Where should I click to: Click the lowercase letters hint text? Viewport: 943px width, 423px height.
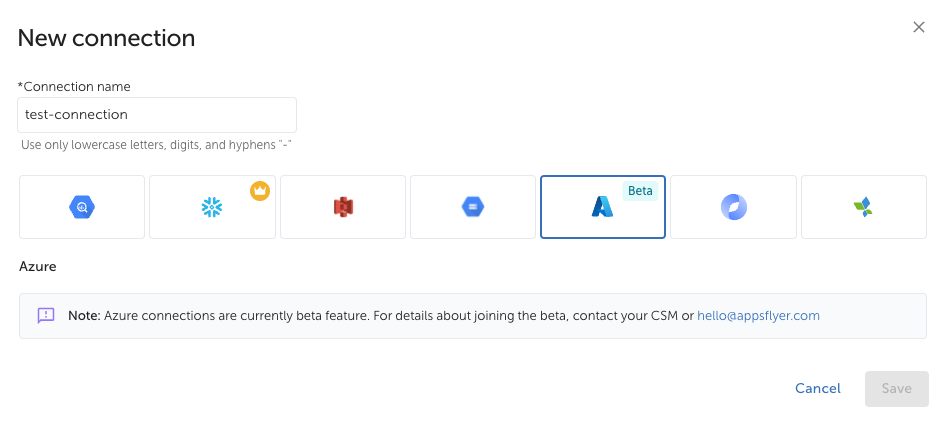[x=156, y=145]
